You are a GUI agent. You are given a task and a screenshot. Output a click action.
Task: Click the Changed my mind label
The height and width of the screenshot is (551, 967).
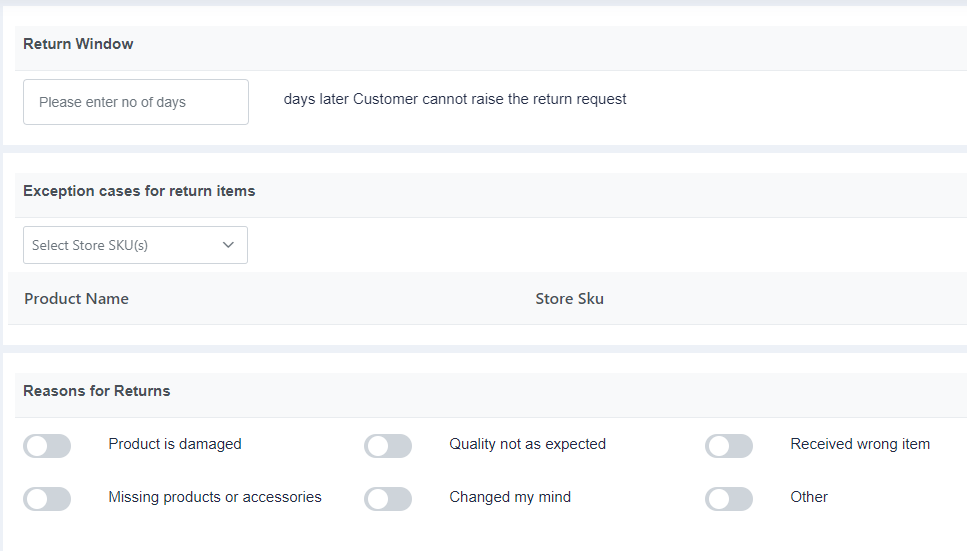[510, 497]
